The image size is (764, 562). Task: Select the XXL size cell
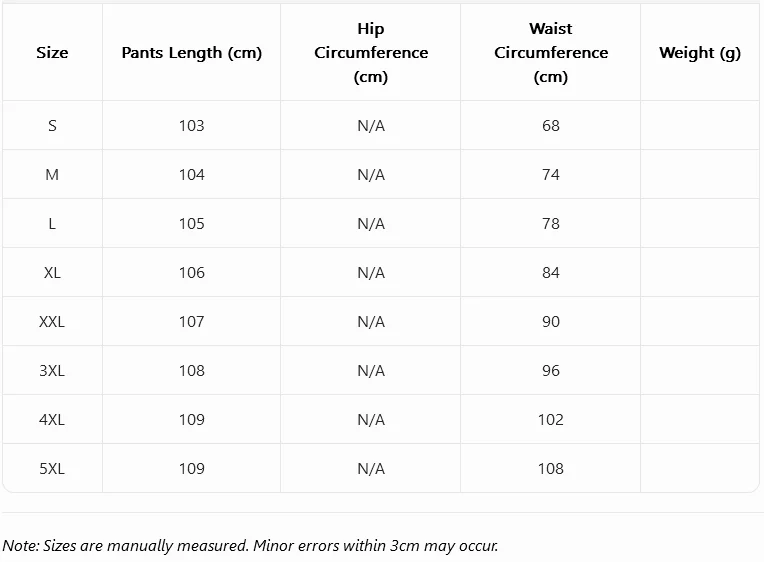tap(52, 322)
